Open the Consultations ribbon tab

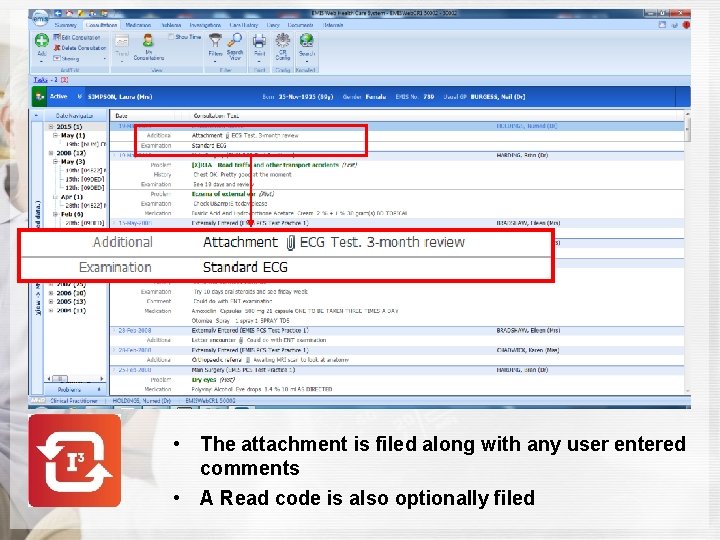pyautogui.click(x=101, y=25)
